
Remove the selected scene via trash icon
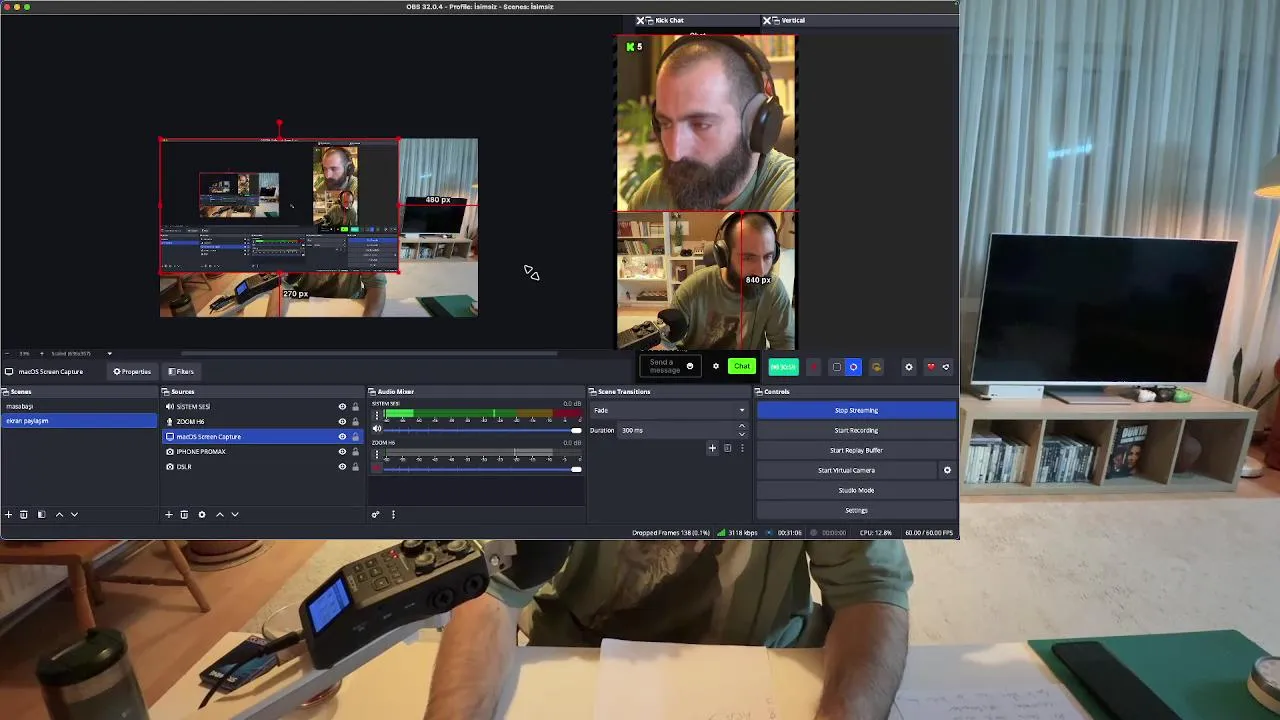coord(24,514)
